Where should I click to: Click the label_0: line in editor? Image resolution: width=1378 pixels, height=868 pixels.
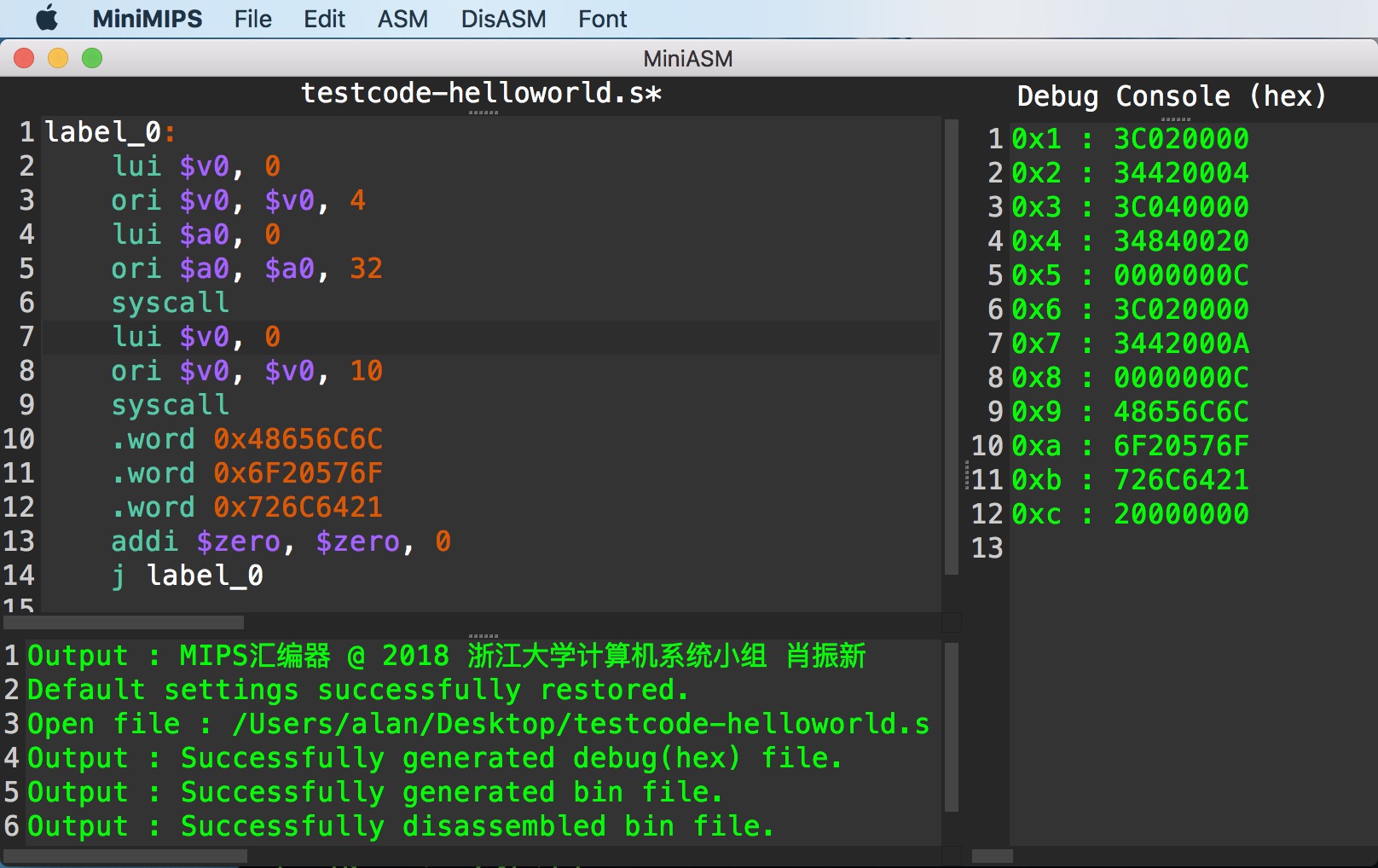pos(110,132)
